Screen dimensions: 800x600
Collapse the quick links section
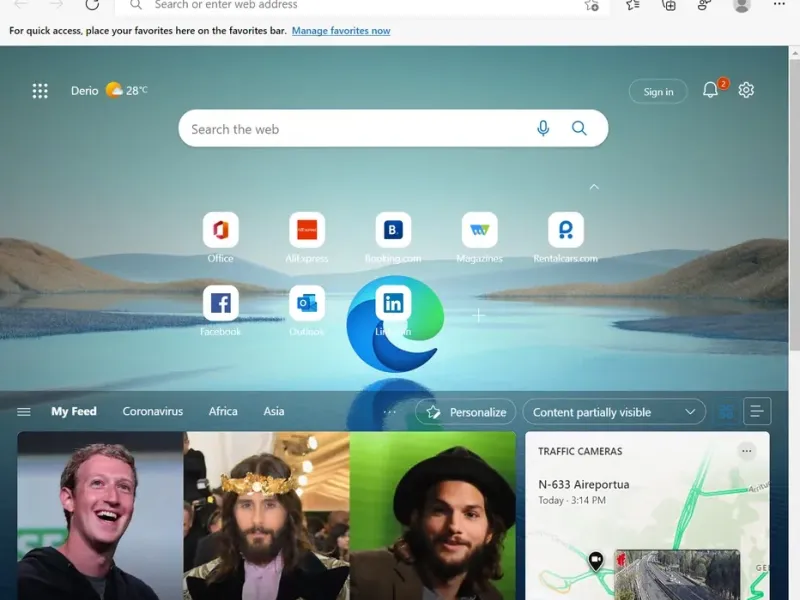point(594,187)
